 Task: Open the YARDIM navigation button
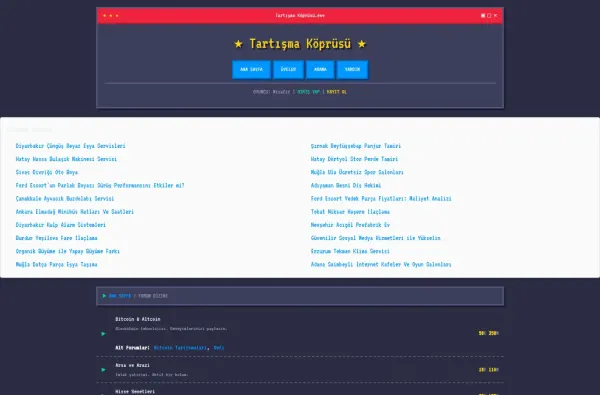pyautogui.click(x=352, y=69)
